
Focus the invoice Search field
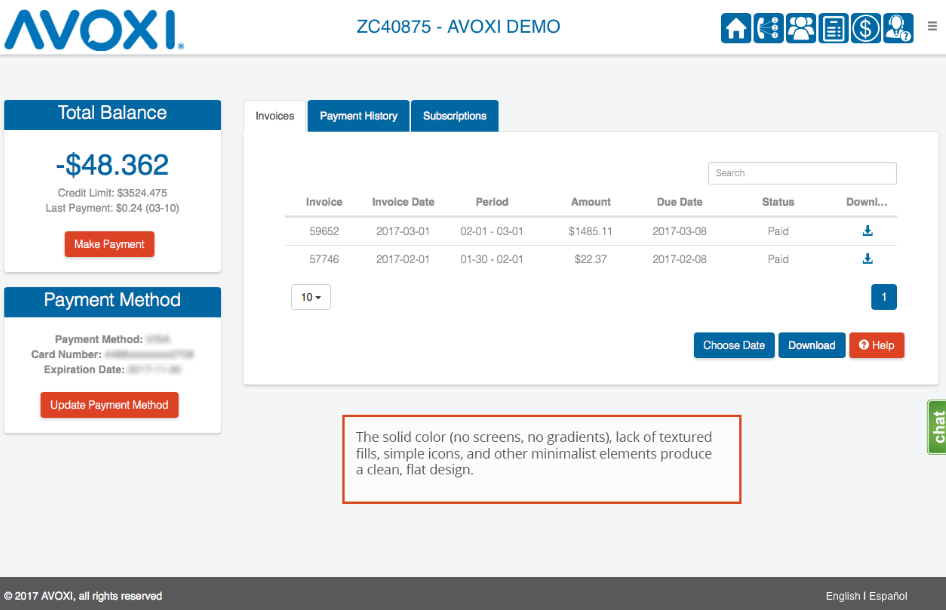click(802, 173)
